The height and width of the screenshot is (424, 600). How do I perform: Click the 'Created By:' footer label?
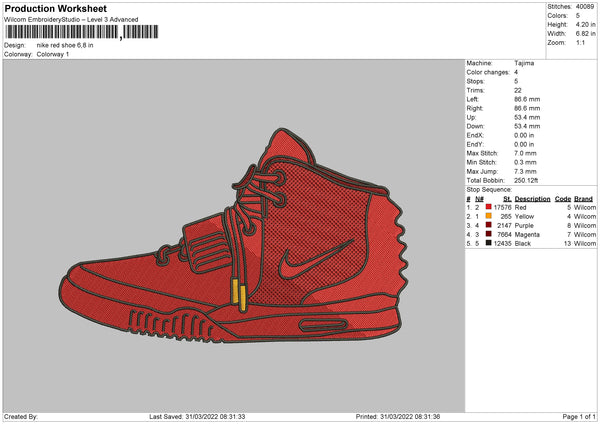(21, 417)
